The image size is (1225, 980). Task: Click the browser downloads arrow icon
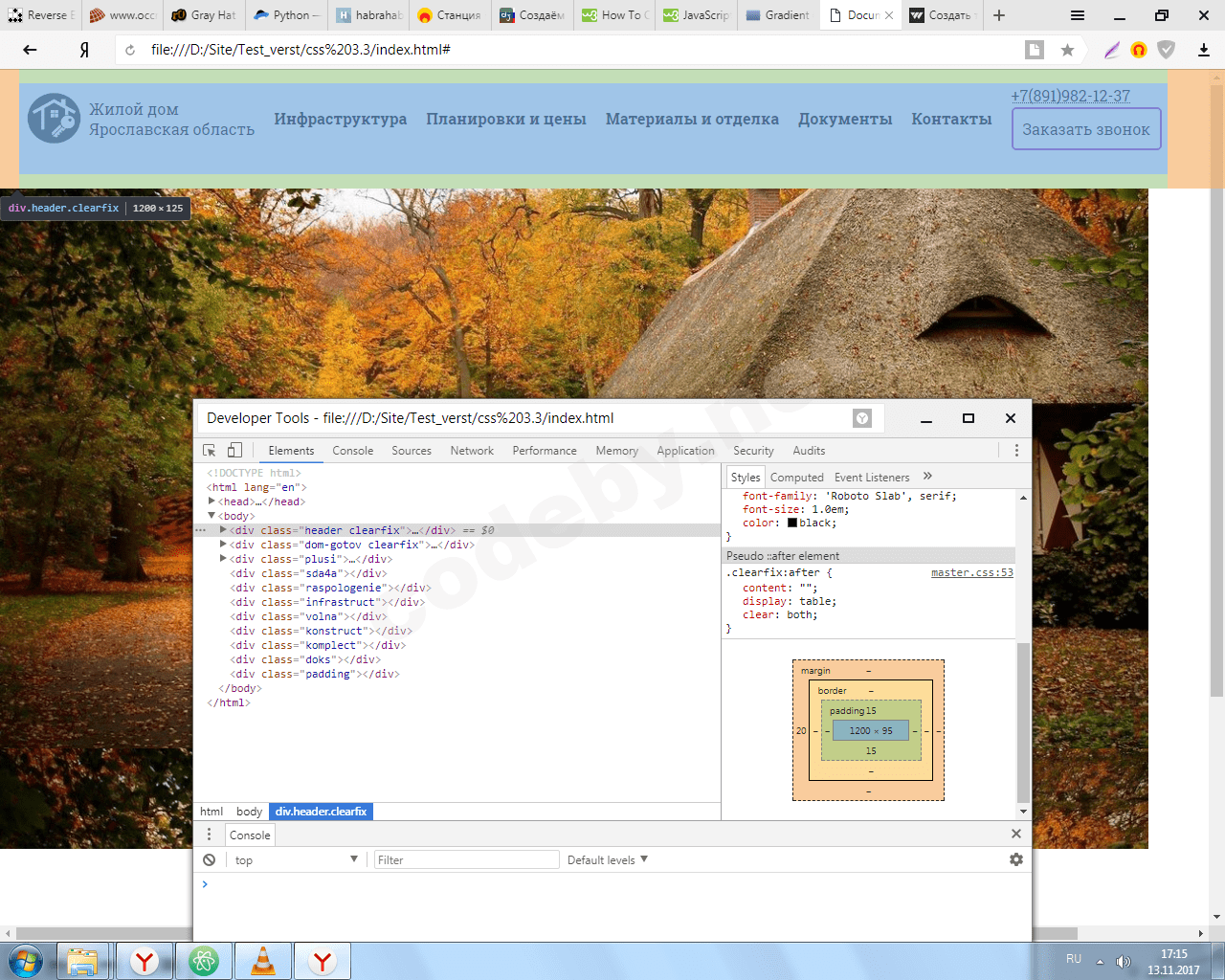click(1204, 50)
